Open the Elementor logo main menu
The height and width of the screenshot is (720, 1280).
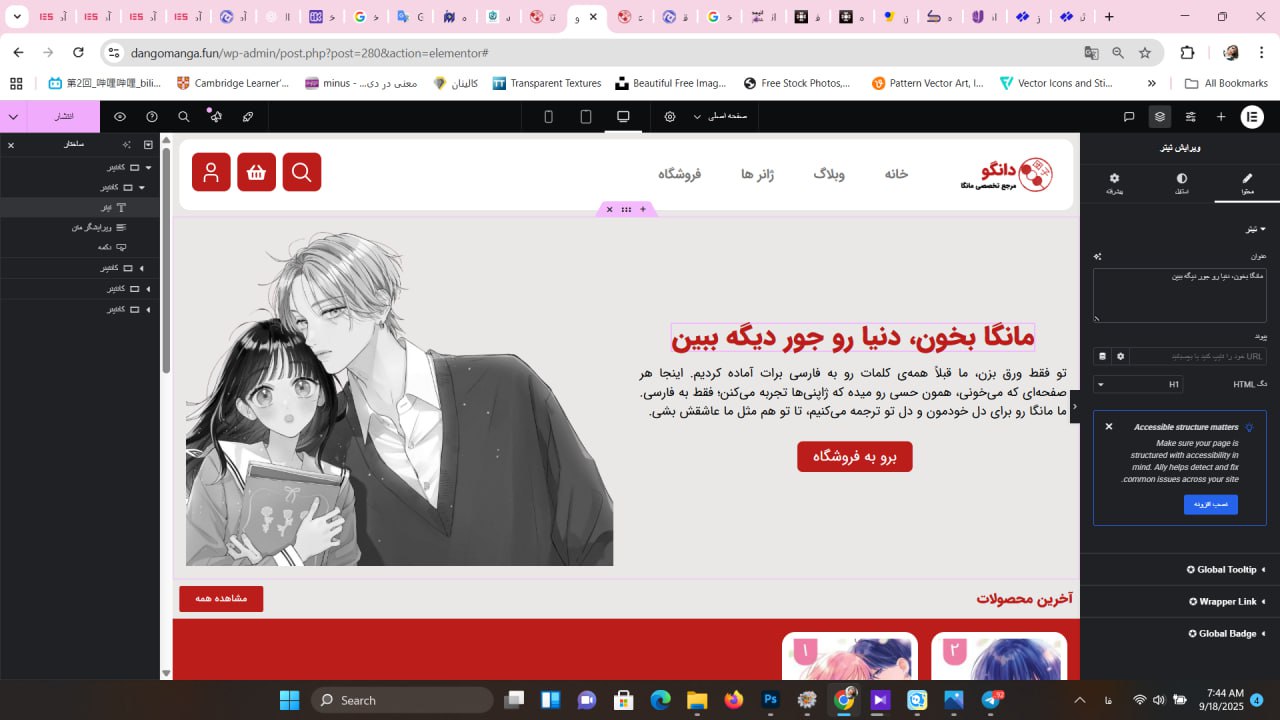tap(1251, 117)
